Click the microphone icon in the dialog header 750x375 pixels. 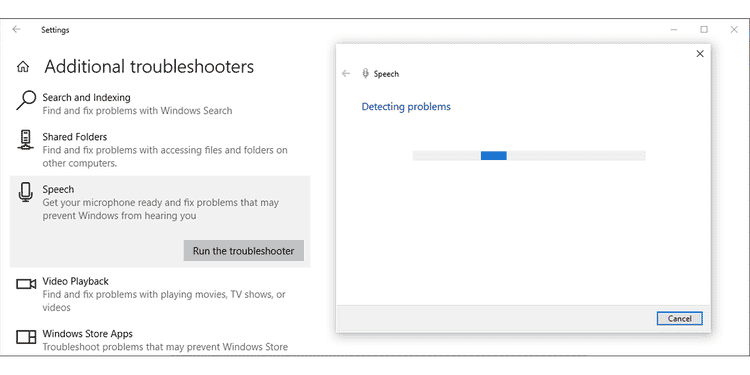365,73
